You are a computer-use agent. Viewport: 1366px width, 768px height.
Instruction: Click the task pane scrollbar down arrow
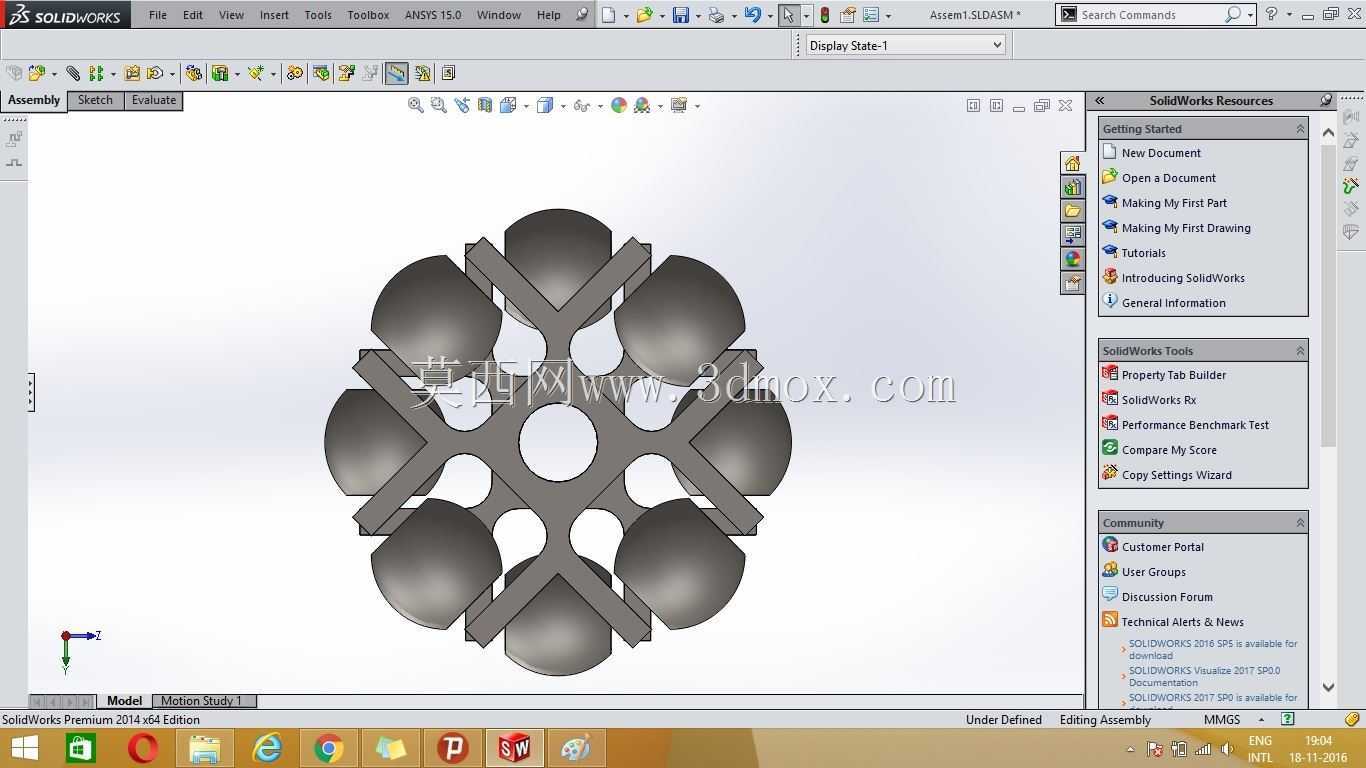coord(1328,687)
